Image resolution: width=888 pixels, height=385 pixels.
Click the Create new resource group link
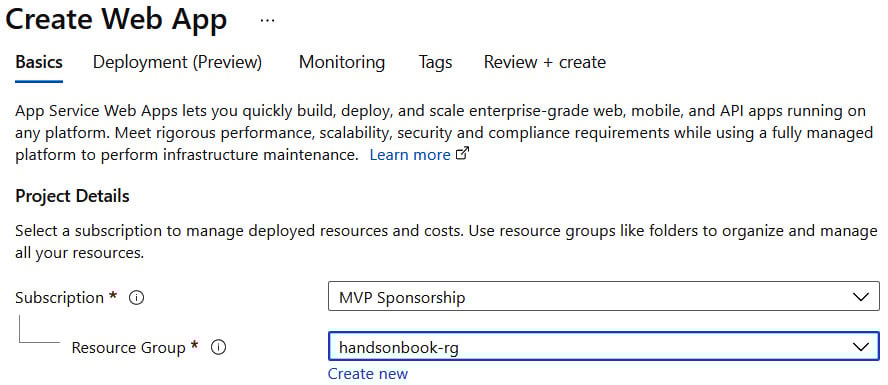[x=368, y=374]
